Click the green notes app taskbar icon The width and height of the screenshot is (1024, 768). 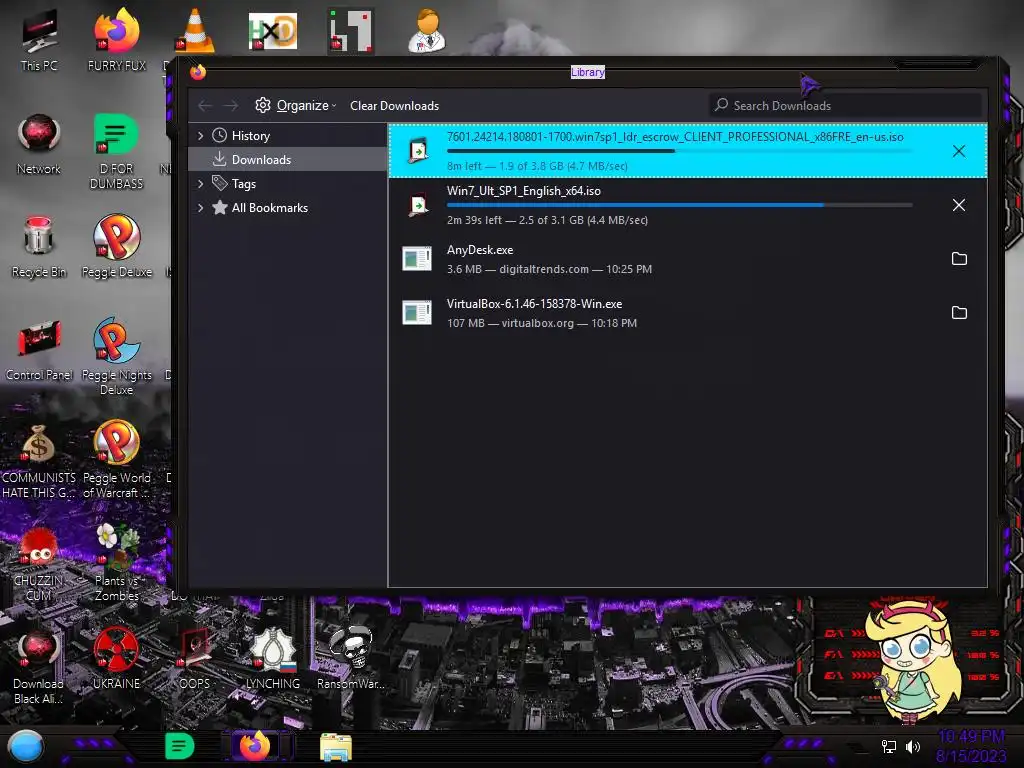179,746
